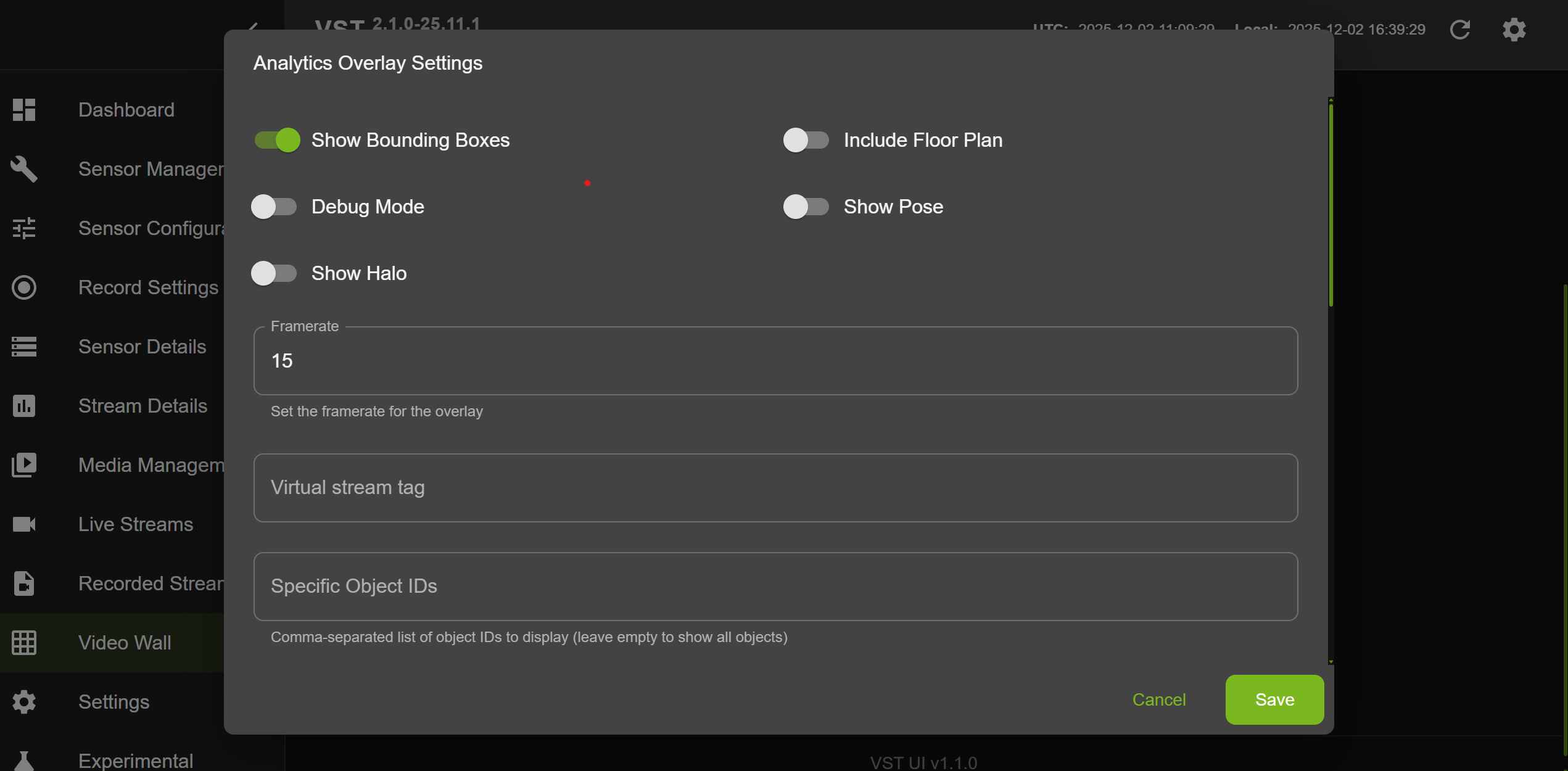Viewport: 1568px width, 771px height.
Task: Open Sensor Details in the sidebar
Action: [x=142, y=347]
